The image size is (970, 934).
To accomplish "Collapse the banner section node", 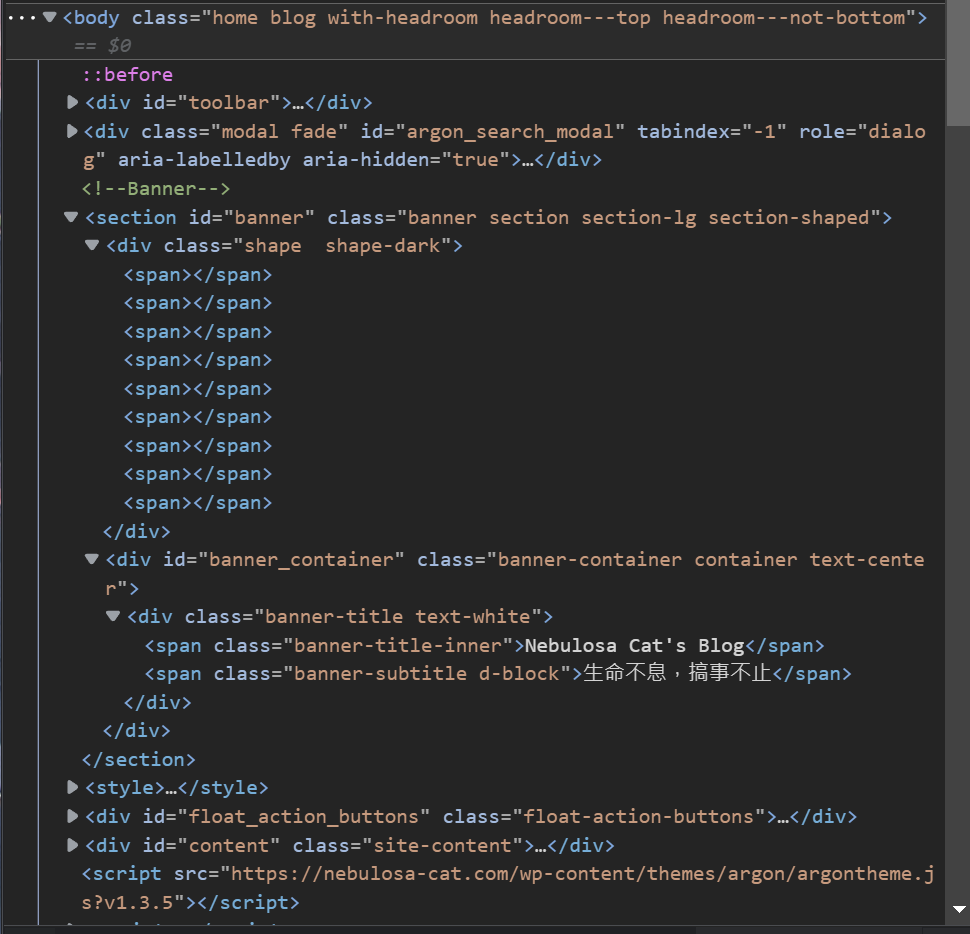I will tap(70, 216).
